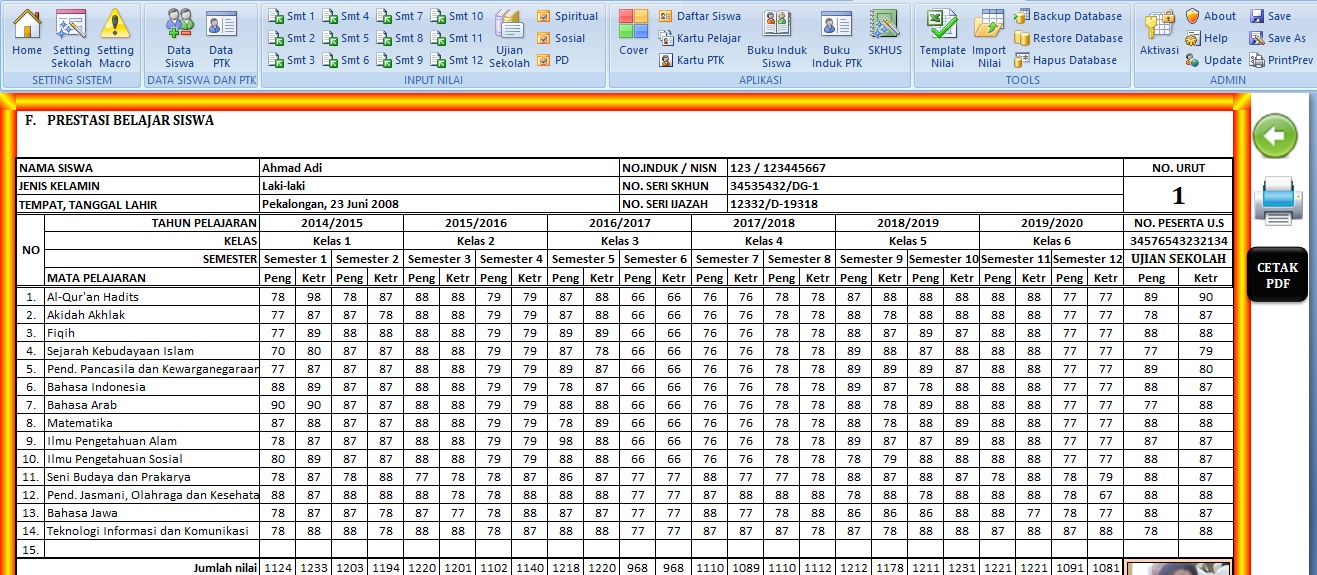Viewport: 1317px width, 575px height.
Task: Select NO. SERI IJAZAH value 12332/D-19318
Action: tap(925, 204)
